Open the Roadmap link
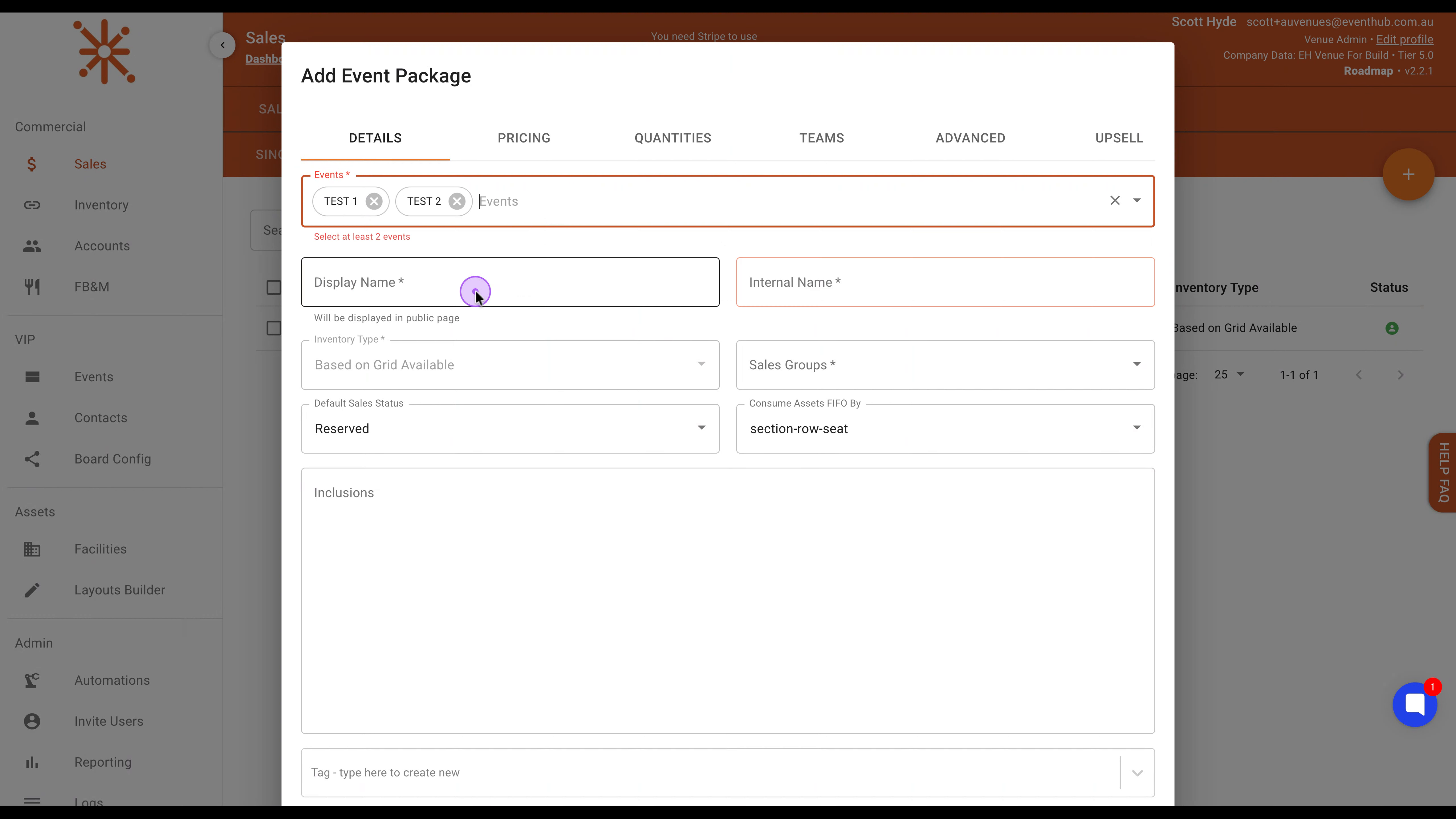This screenshot has width=1456, height=819. pyautogui.click(x=1368, y=71)
